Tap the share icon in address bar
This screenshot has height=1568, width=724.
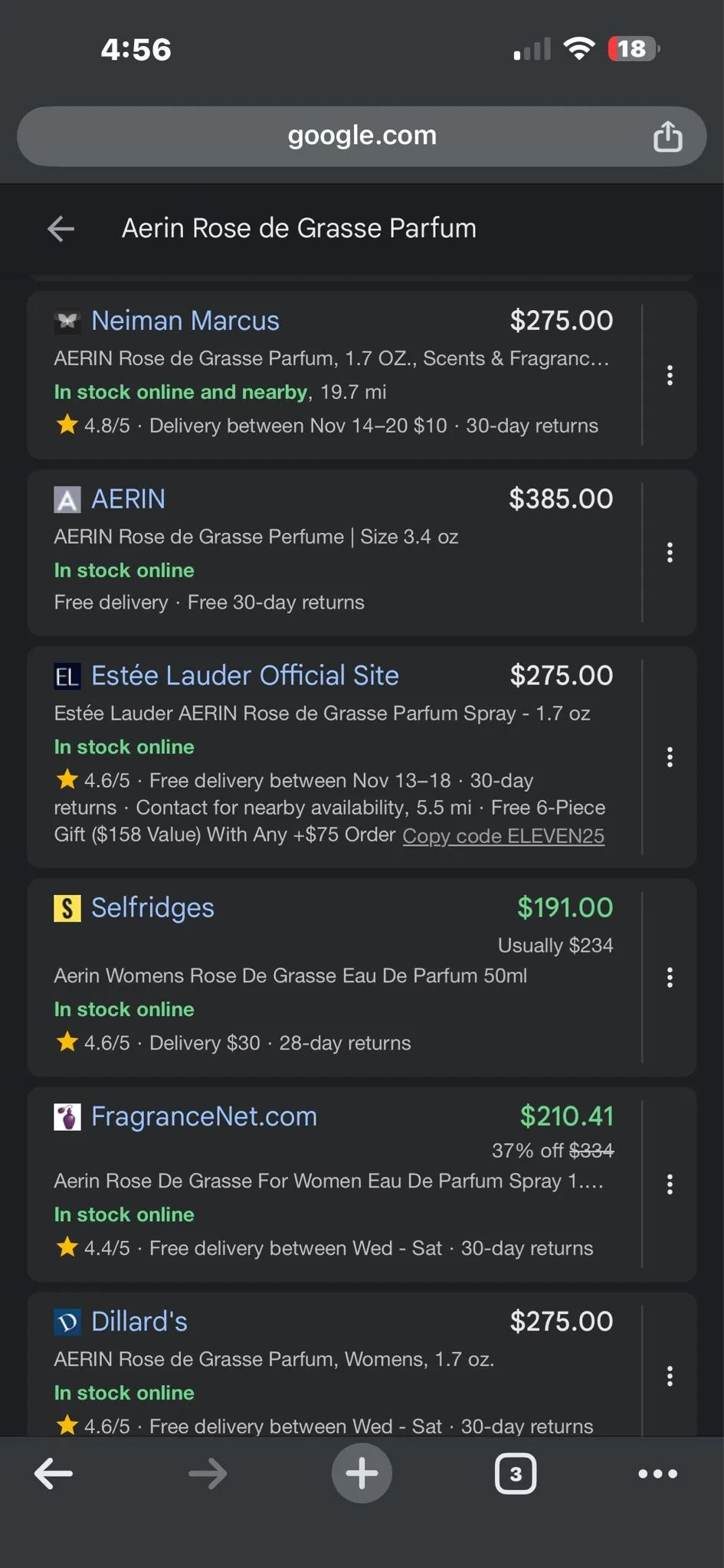pos(667,136)
